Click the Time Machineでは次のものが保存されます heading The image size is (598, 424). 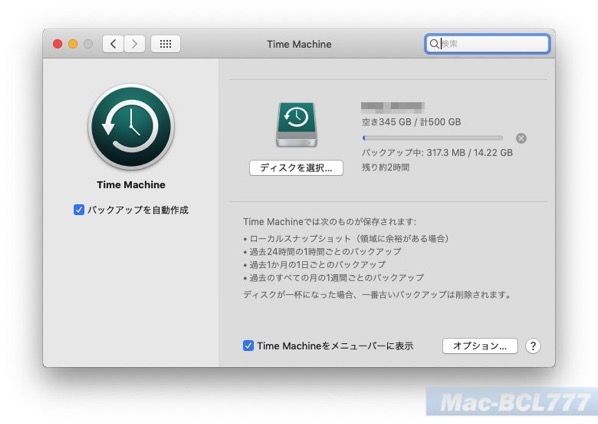click(x=330, y=222)
